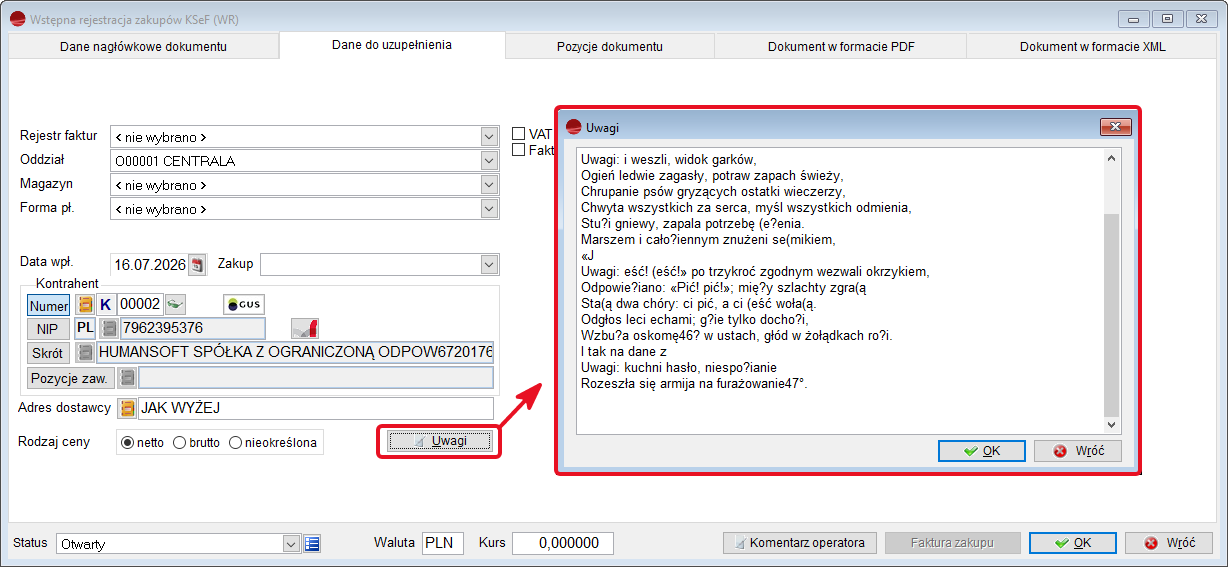Click the Waluta field containing PLN
The height and width of the screenshot is (567, 1228).
(x=443, y=543)
